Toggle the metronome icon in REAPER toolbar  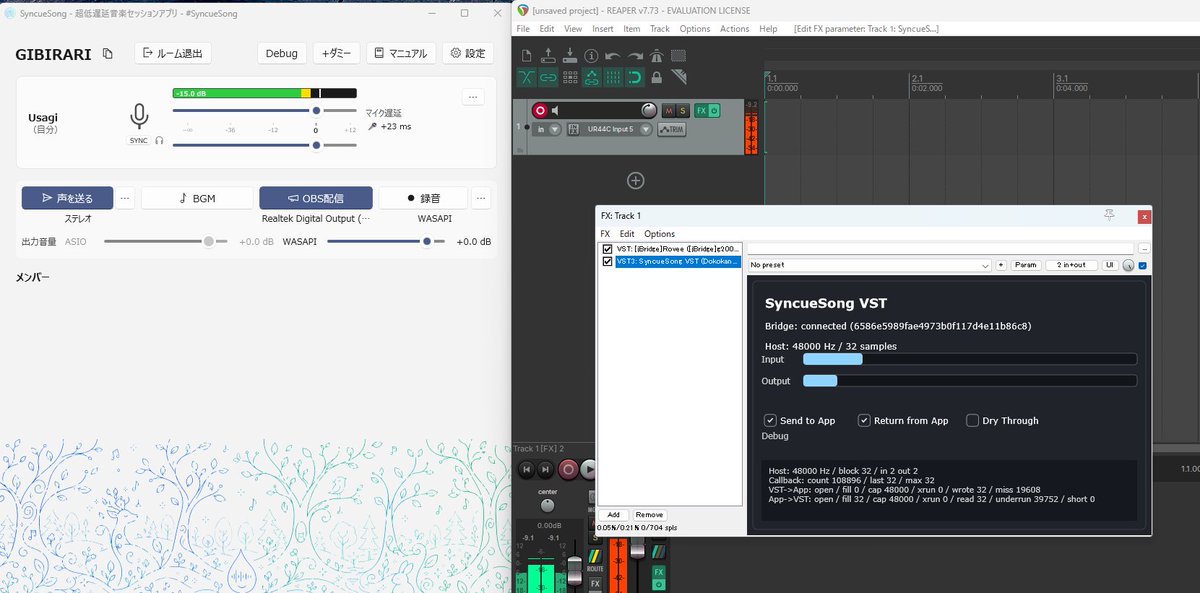657,56
